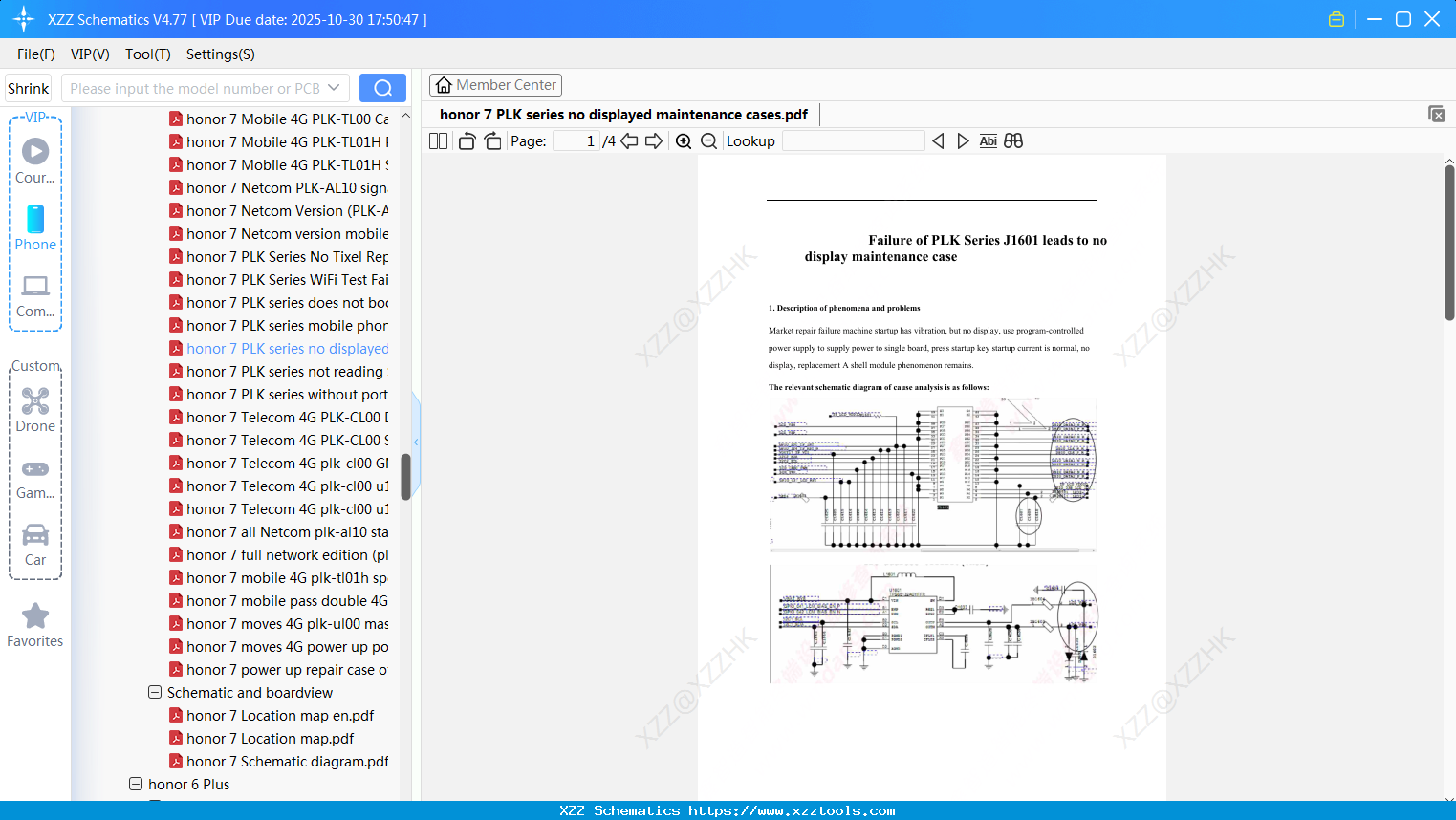Open the VIP(V) menu
The height and width of the screenshot is (820, 1456).
pyautogui.click(x=90, y=54)
